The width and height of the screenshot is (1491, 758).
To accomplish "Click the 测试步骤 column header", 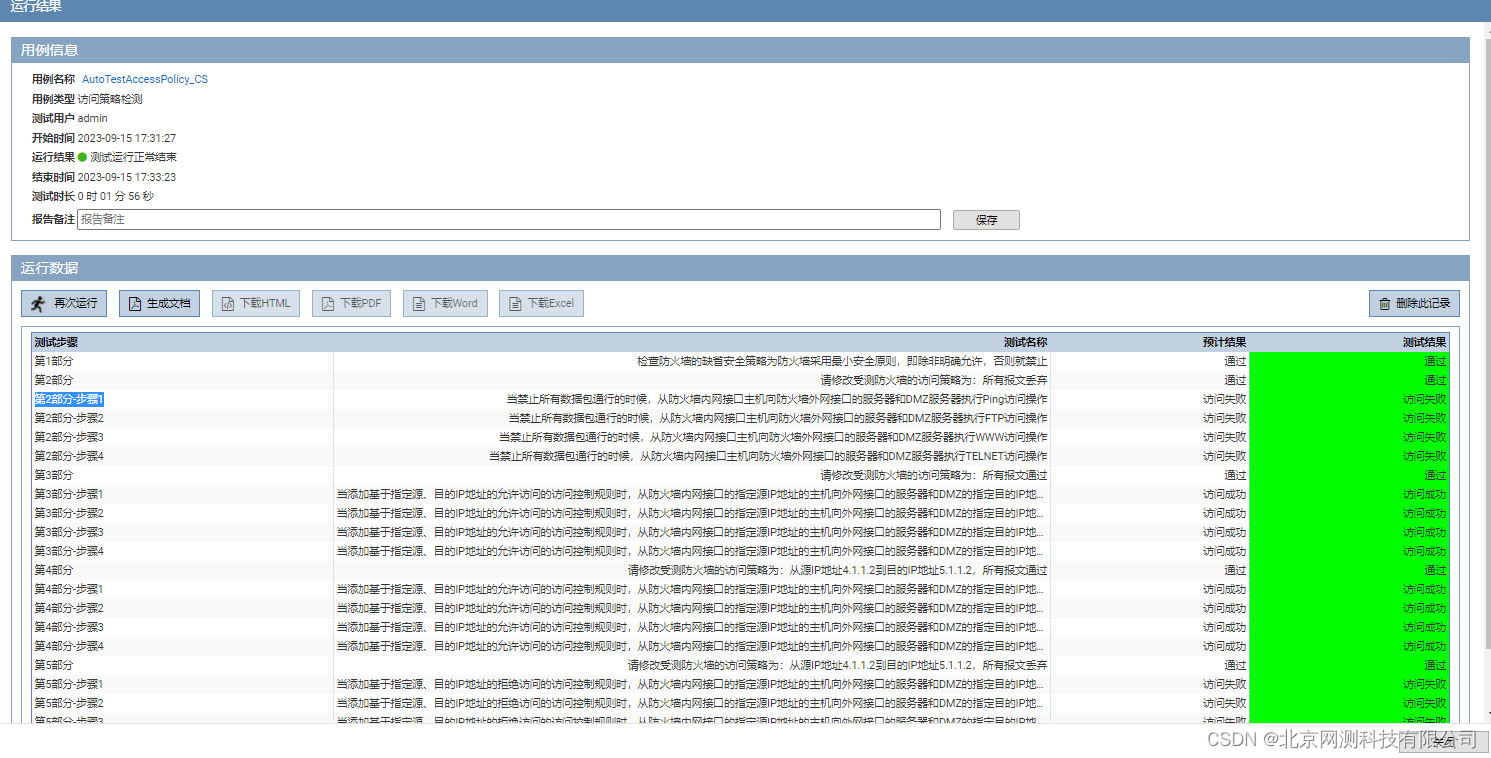I will tap(56, 342).
